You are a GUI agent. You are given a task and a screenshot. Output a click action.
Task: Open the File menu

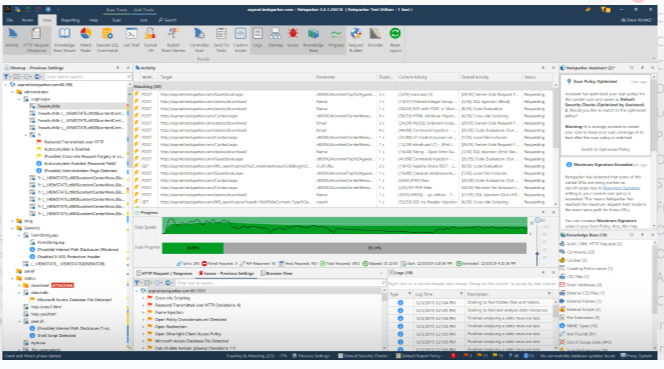(10, 20)
